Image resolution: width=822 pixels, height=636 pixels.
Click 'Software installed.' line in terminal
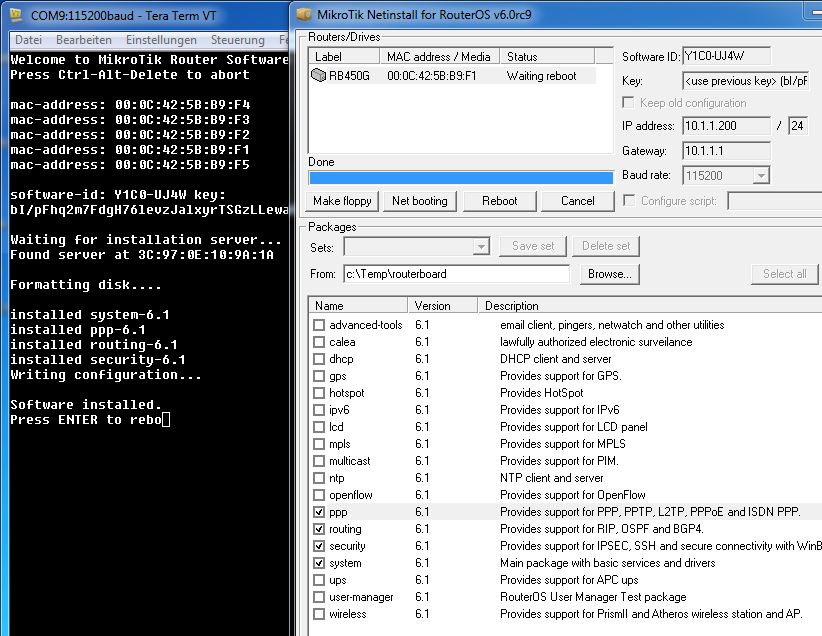tap(86, 405)
